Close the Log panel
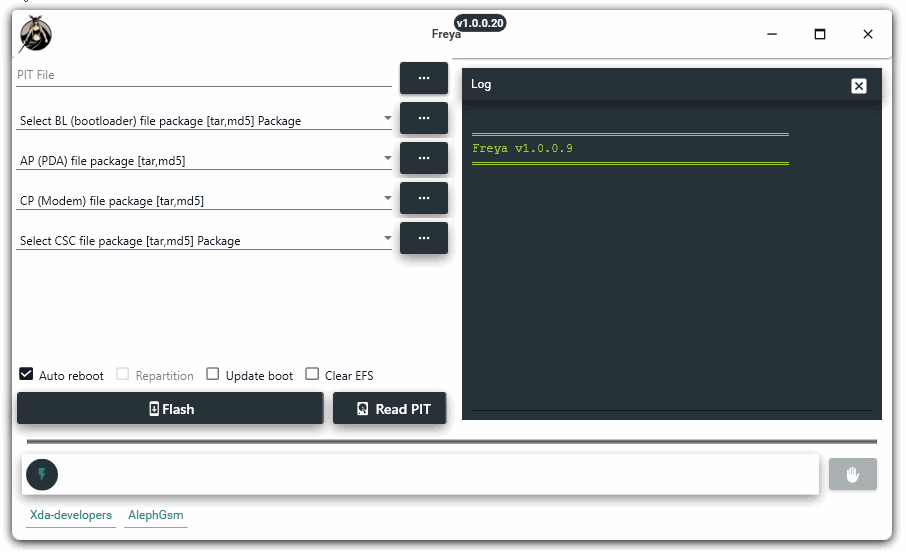 pos(859,86)
